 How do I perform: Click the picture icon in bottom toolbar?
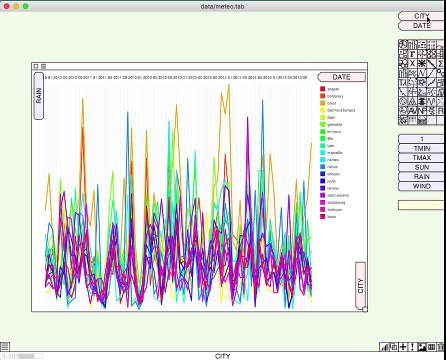tap(422, 347)
